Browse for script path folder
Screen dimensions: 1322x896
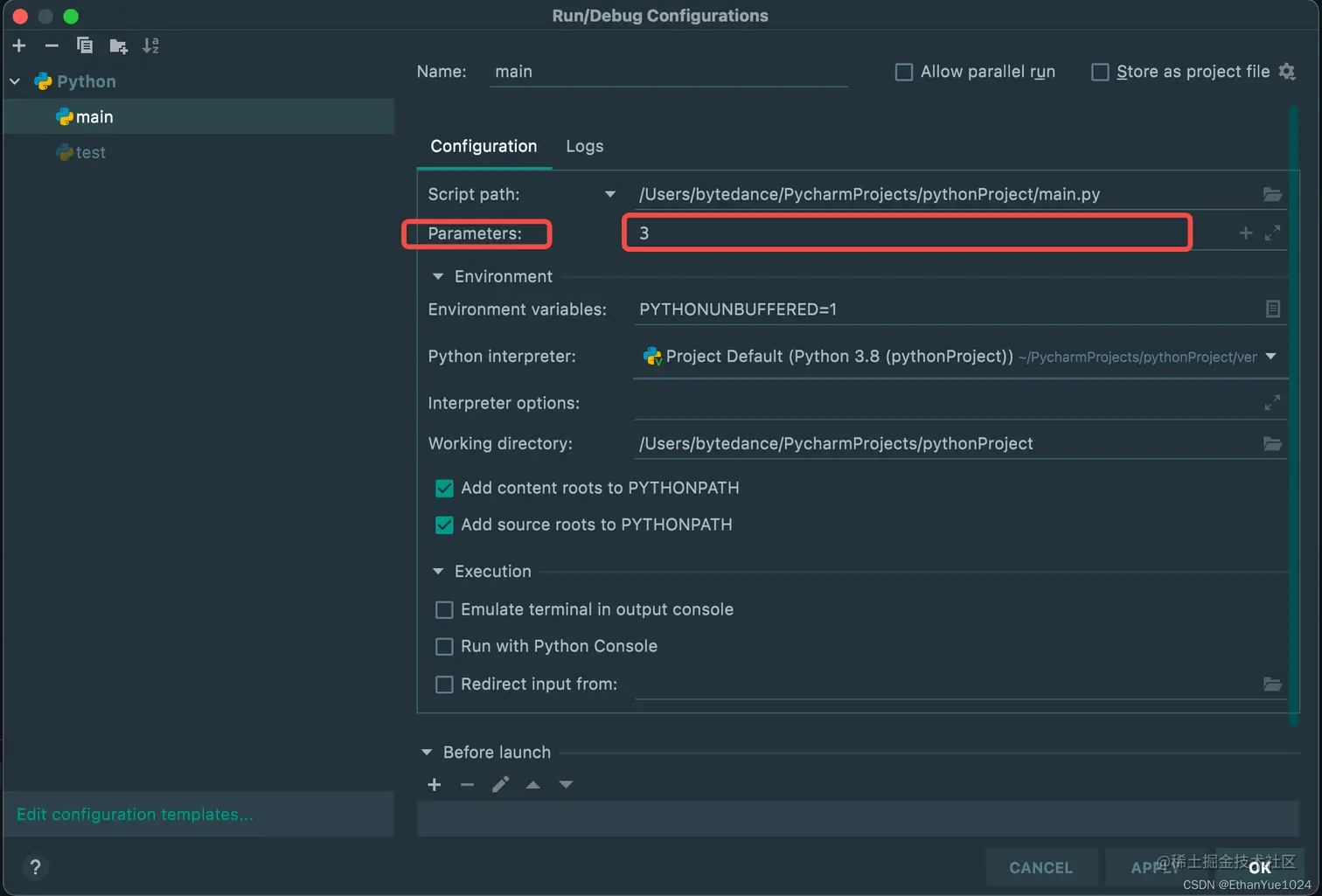tap(1272, 194)
